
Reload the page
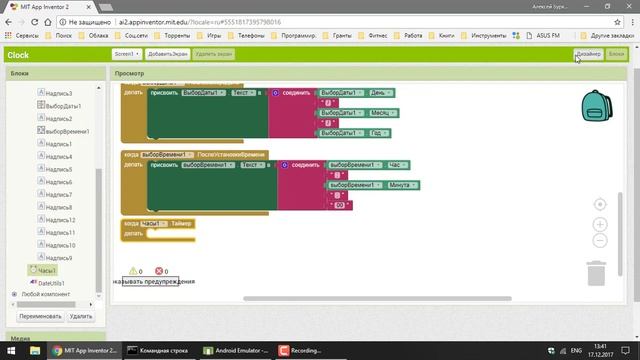pyautogui.click(x=35, y=22)
